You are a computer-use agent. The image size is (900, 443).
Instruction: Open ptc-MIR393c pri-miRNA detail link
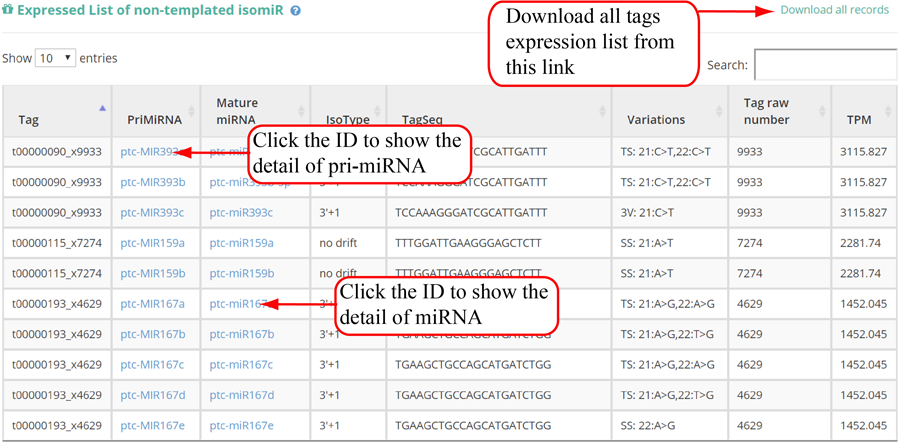[152, 213]
